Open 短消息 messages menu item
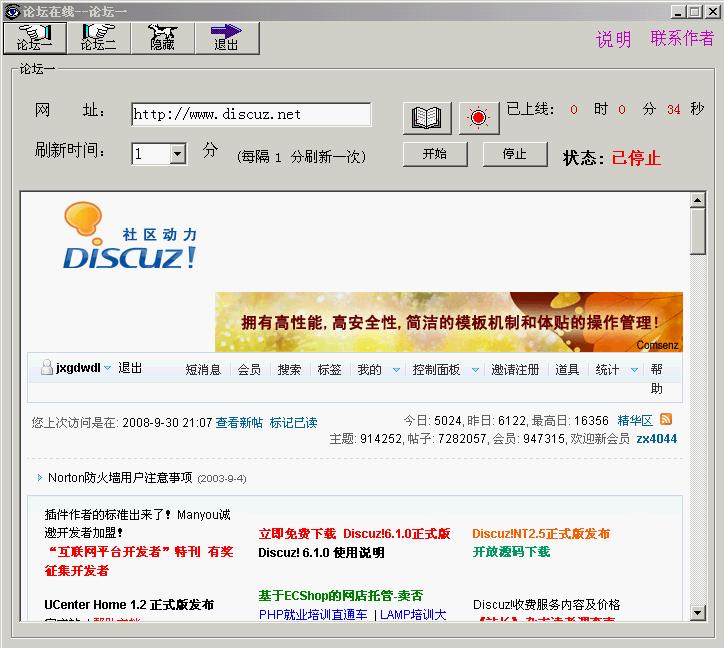Image resolution: width=724 pixels, height=648 pixels. click(x=203, y=369)
